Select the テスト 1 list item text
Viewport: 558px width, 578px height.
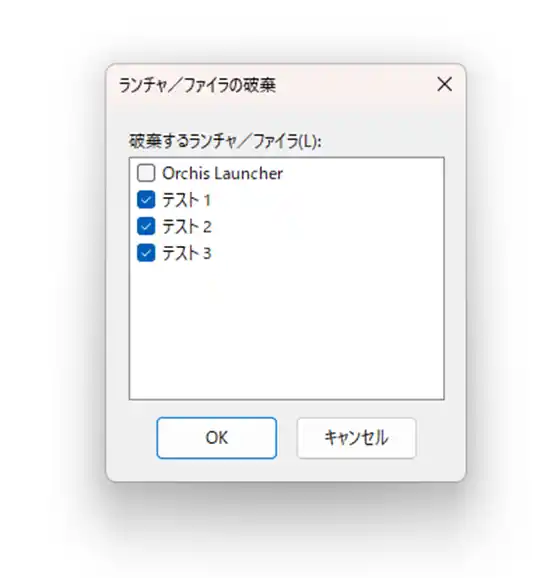tap(186, 200)
